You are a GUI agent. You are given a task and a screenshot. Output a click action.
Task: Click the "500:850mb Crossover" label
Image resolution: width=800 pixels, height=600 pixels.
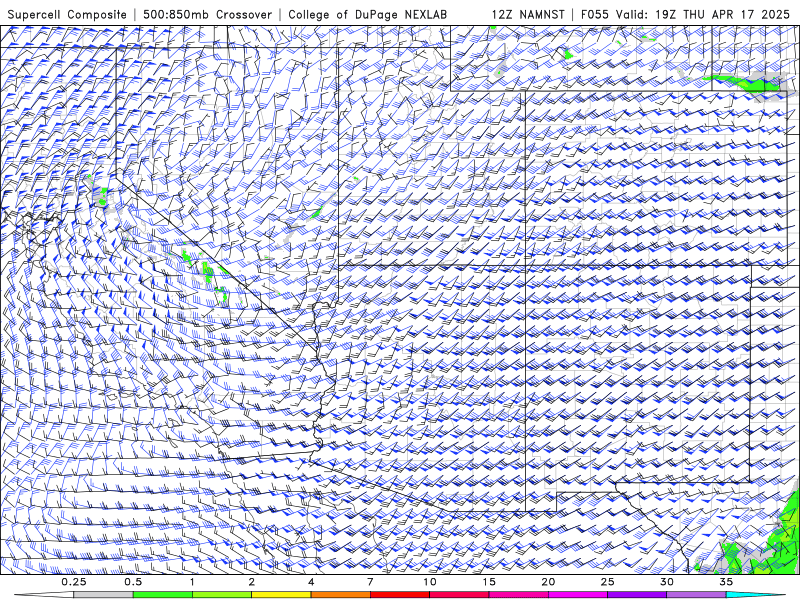click(x=208, y=14)
